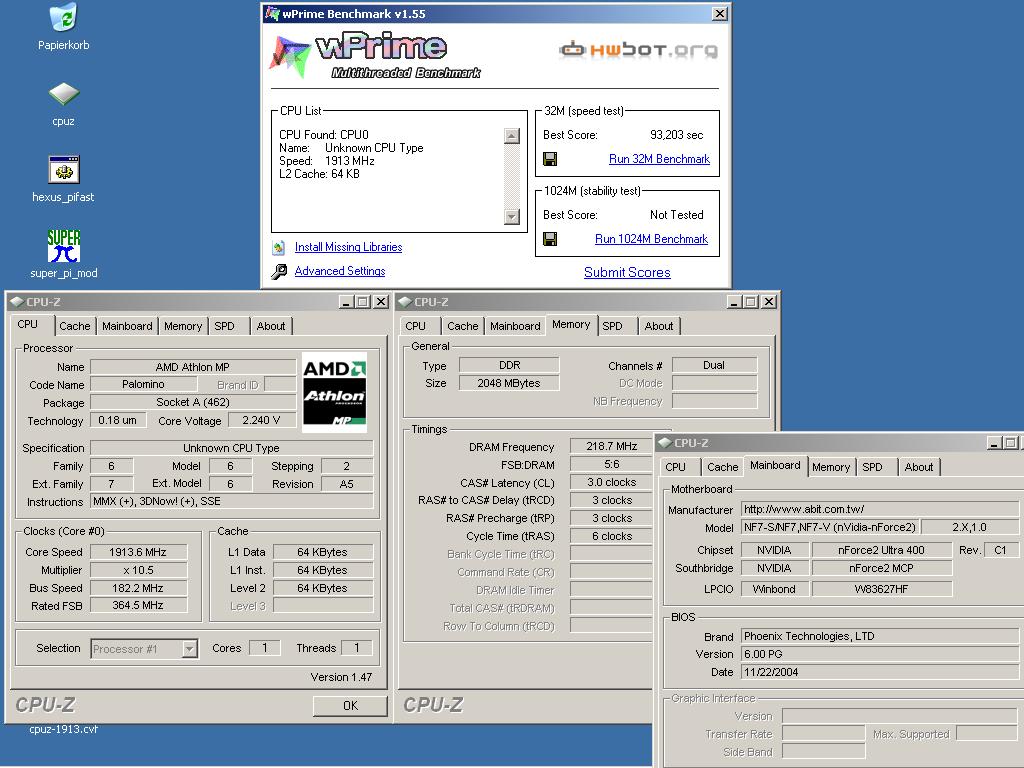Click the Name field showing AMD Athlon MP

click(x=193, y=367)
